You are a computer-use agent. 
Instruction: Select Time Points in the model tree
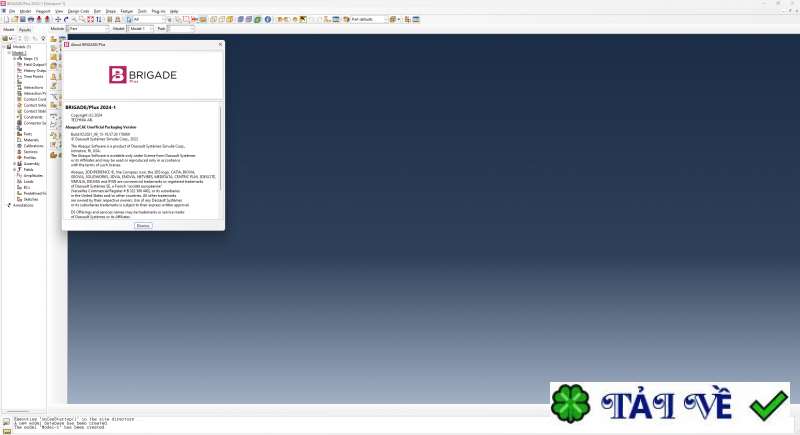(33, 76)
